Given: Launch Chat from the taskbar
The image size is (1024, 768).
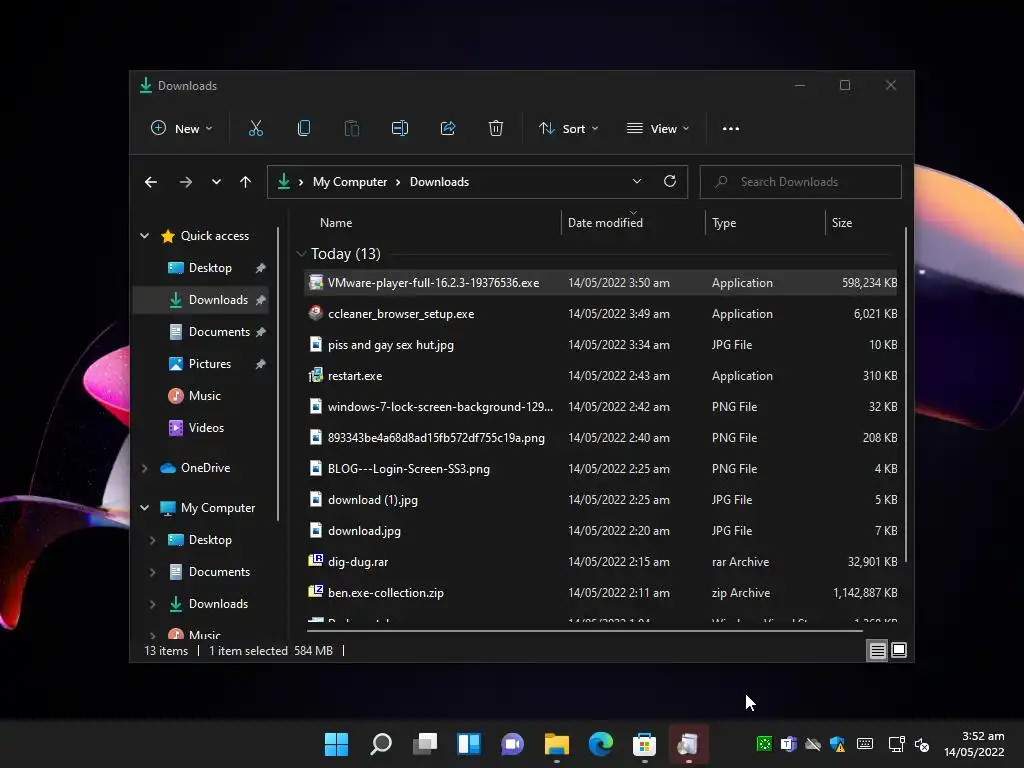Looking at the screenshot, I should [513, 744].
